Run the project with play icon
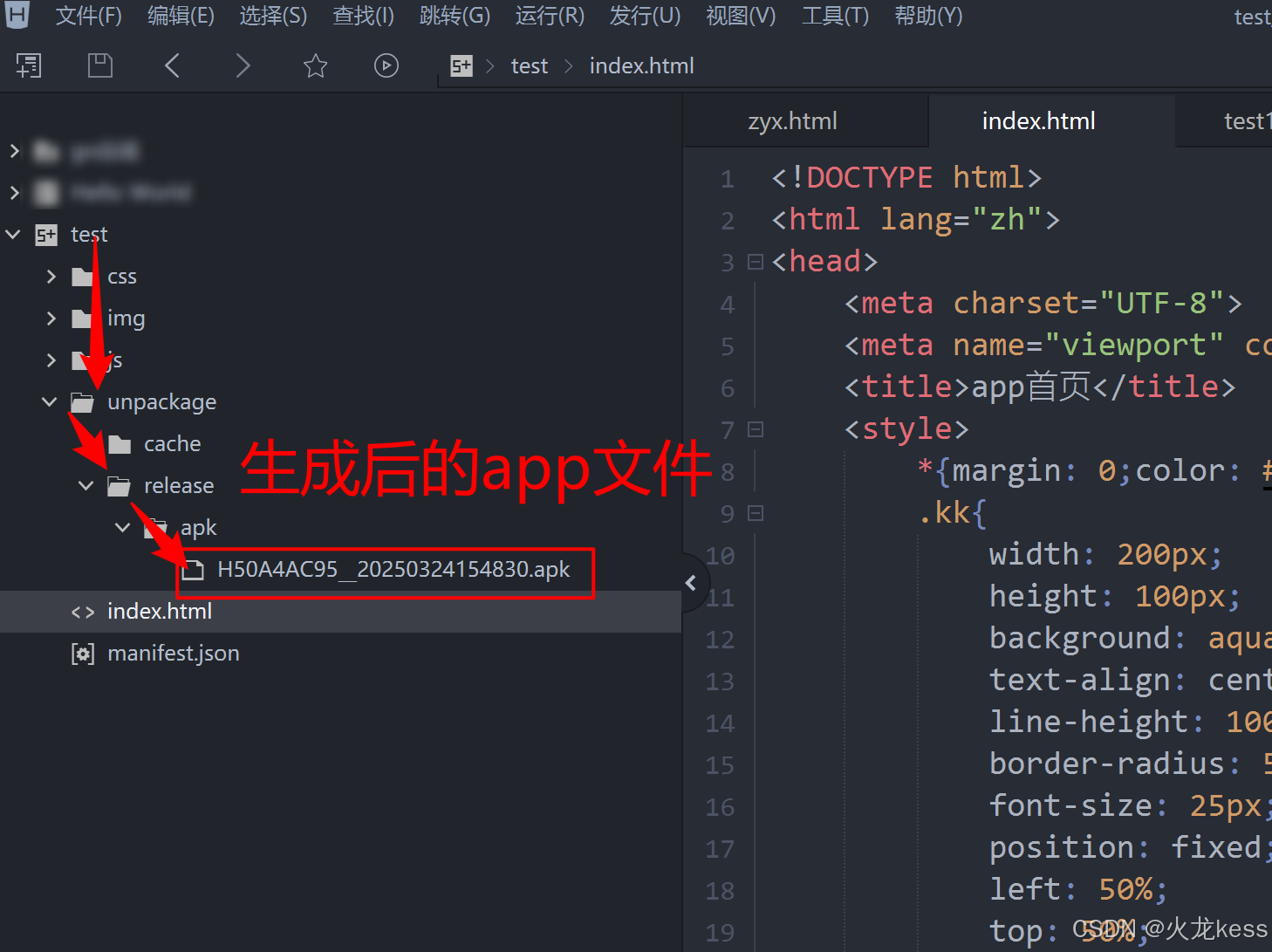Image resolution: width=1272 pixels, height=952 pixels. click(x=386, y=65)
